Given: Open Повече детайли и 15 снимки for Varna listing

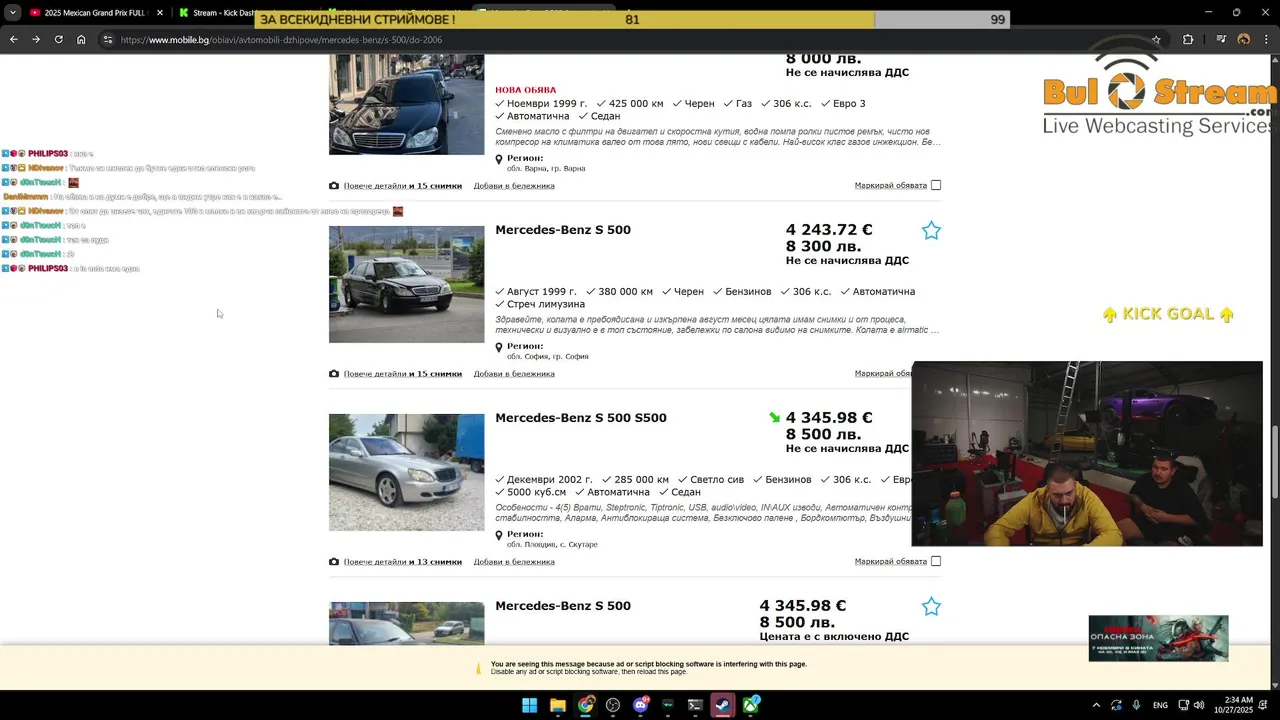Looking at the screenshot, I should [x=403, y=186].
